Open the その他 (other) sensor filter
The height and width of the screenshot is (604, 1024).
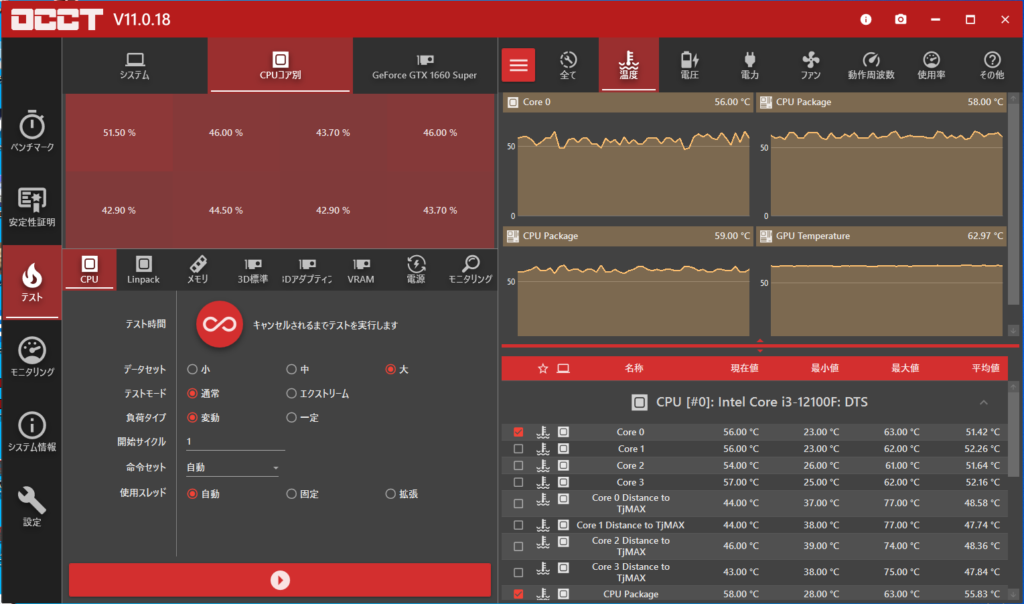coord(992,65)
